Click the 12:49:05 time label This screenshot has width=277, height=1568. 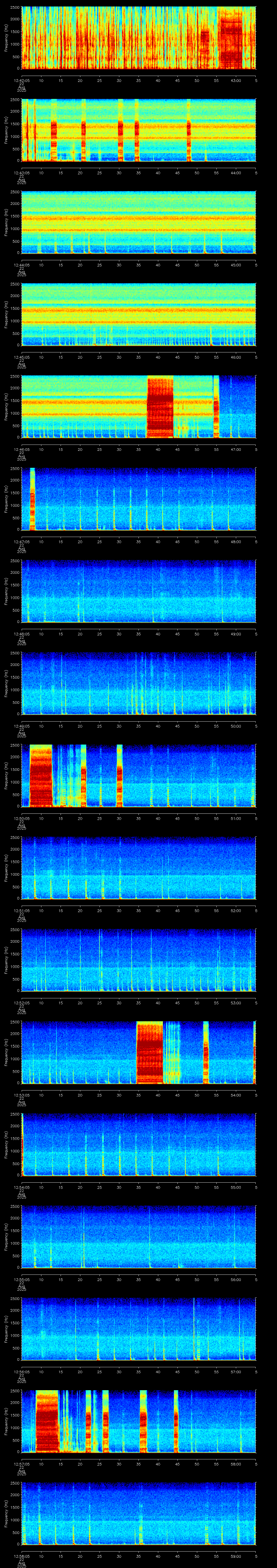(22, 726)
